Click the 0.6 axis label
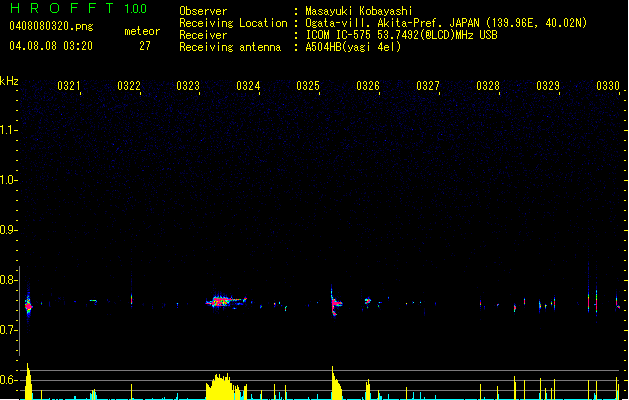Viewport: 629px width, 400px height. (8, 380)
